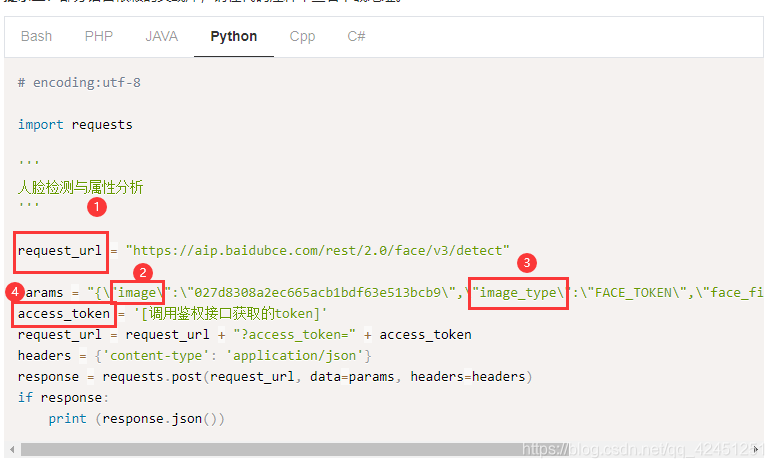
Task: Click the "if response:" line
Action: pos(63,397)
